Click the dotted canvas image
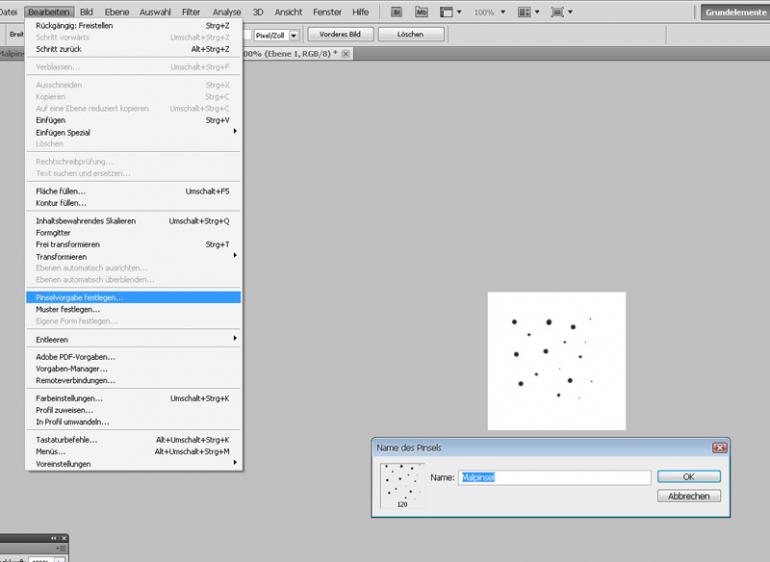770x562 pixels. pyautogui.click(x=556, y=361)
